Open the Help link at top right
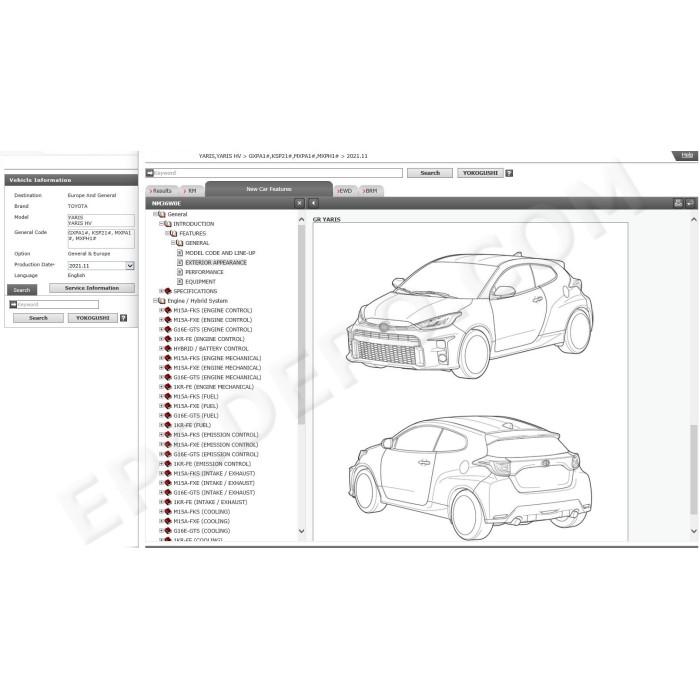 point(687,155)
